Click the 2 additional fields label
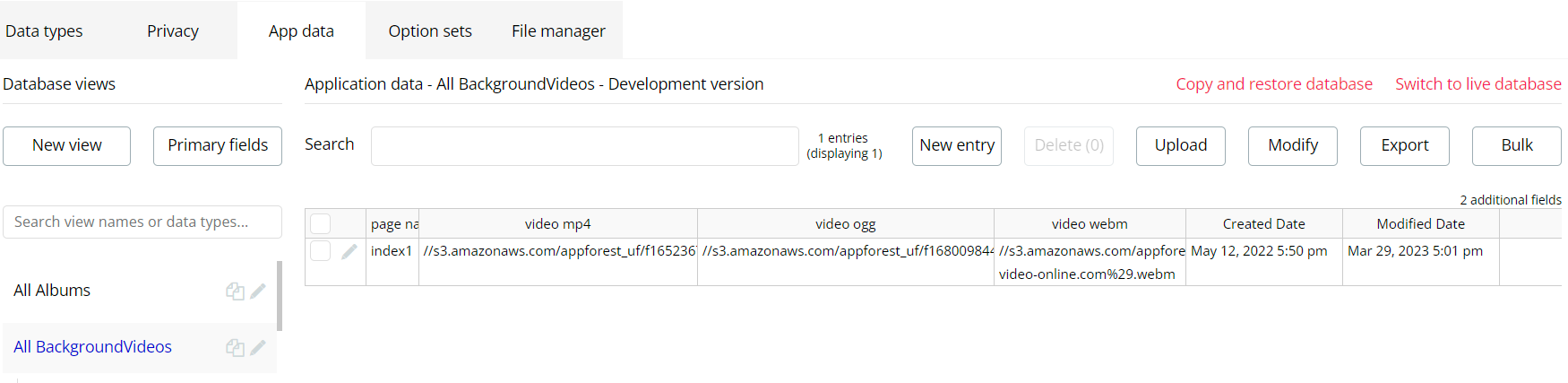 click(x=1511, y=199)
